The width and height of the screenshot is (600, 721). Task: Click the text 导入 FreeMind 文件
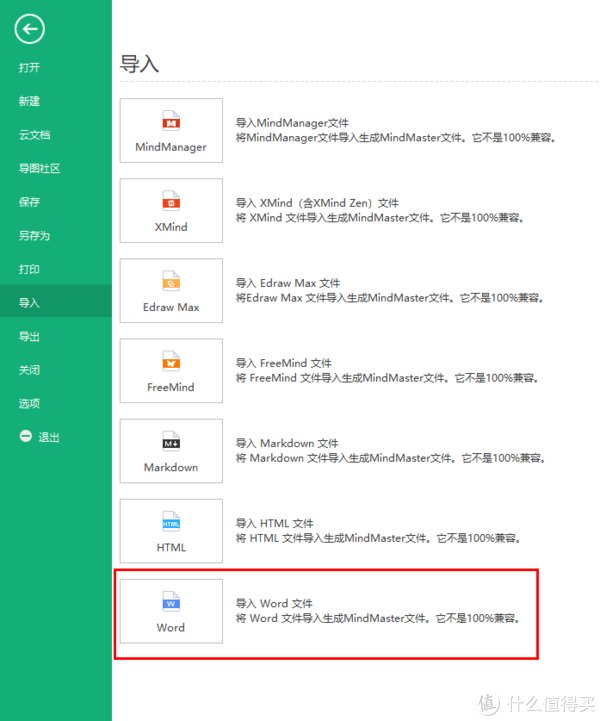[x=284, y=363]
